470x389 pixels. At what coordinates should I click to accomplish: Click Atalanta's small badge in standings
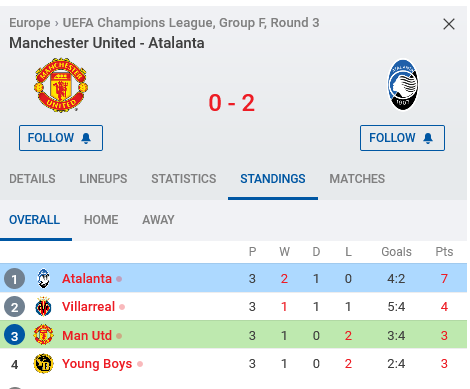pyautogui.click(x=43, y=278)
